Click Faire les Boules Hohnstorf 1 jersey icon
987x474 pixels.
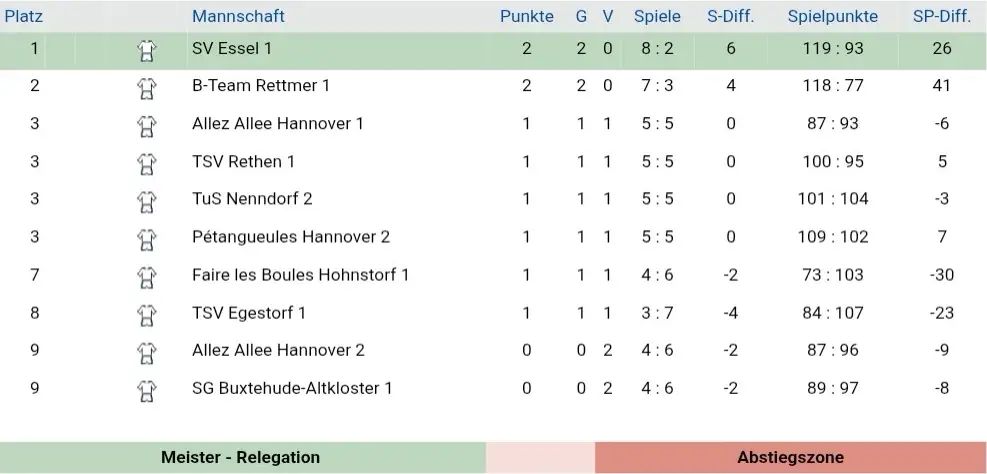tap(147, 276)
